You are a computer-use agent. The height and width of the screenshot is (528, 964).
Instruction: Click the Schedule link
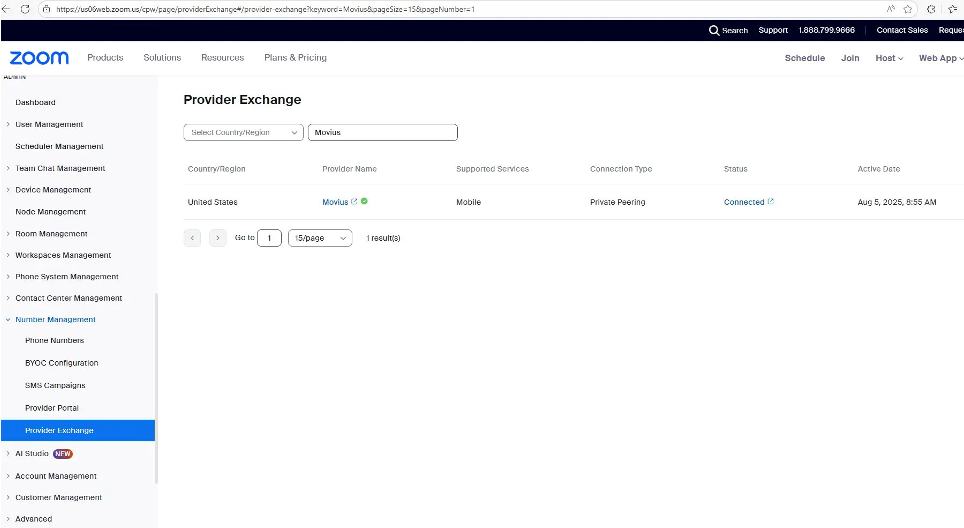(x=805, y=58)
